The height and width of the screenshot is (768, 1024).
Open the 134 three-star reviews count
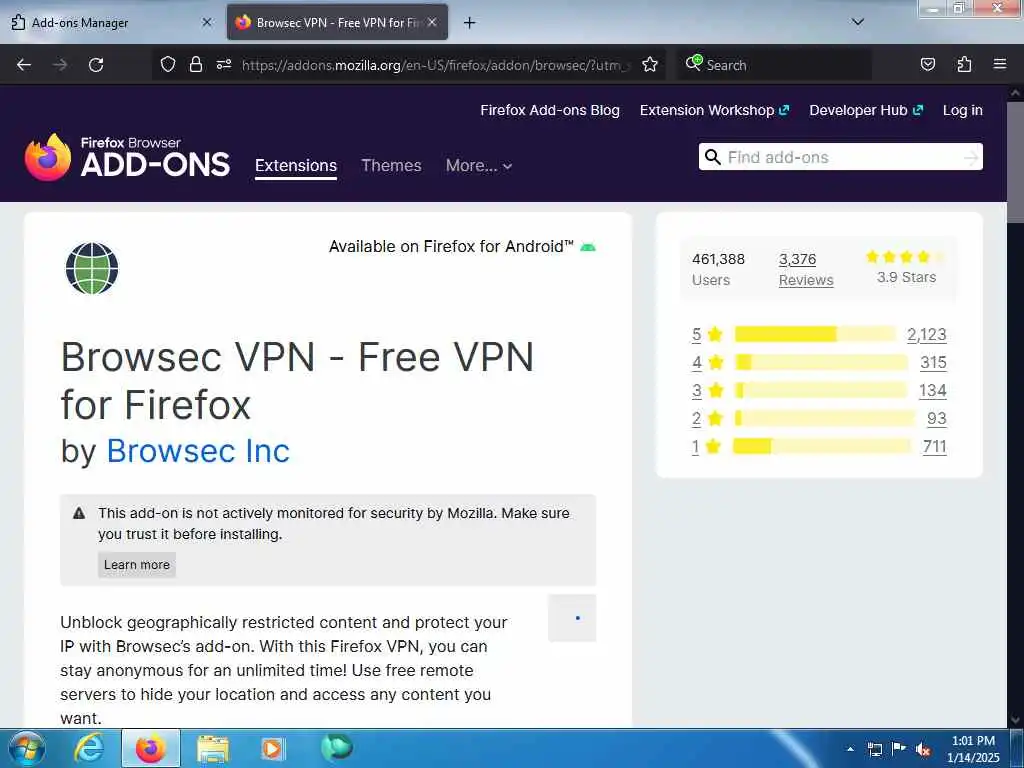(x=933, y=391)
